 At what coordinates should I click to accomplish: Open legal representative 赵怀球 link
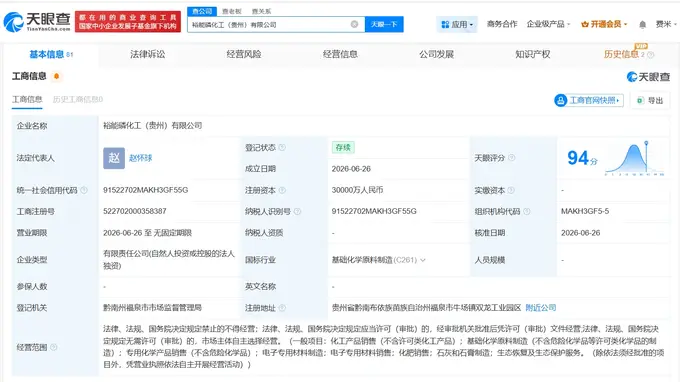pyautogui.click(x=141, y=158)
